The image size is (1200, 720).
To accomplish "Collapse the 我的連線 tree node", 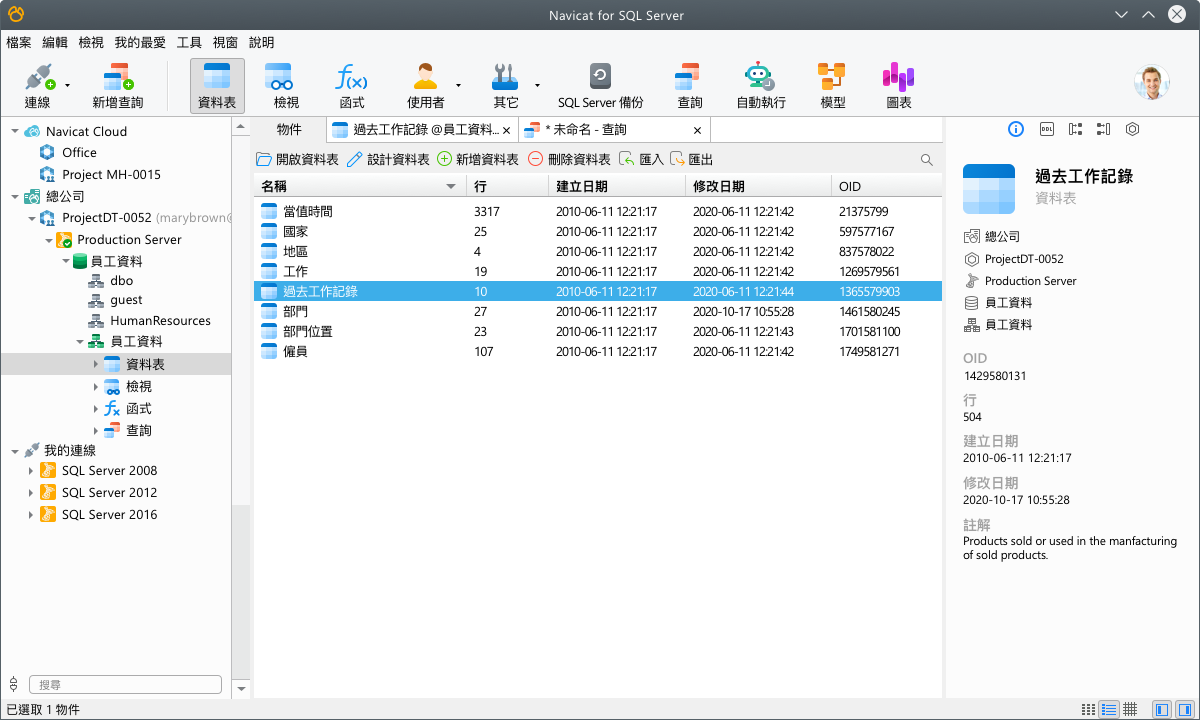I will coord(14,450).
